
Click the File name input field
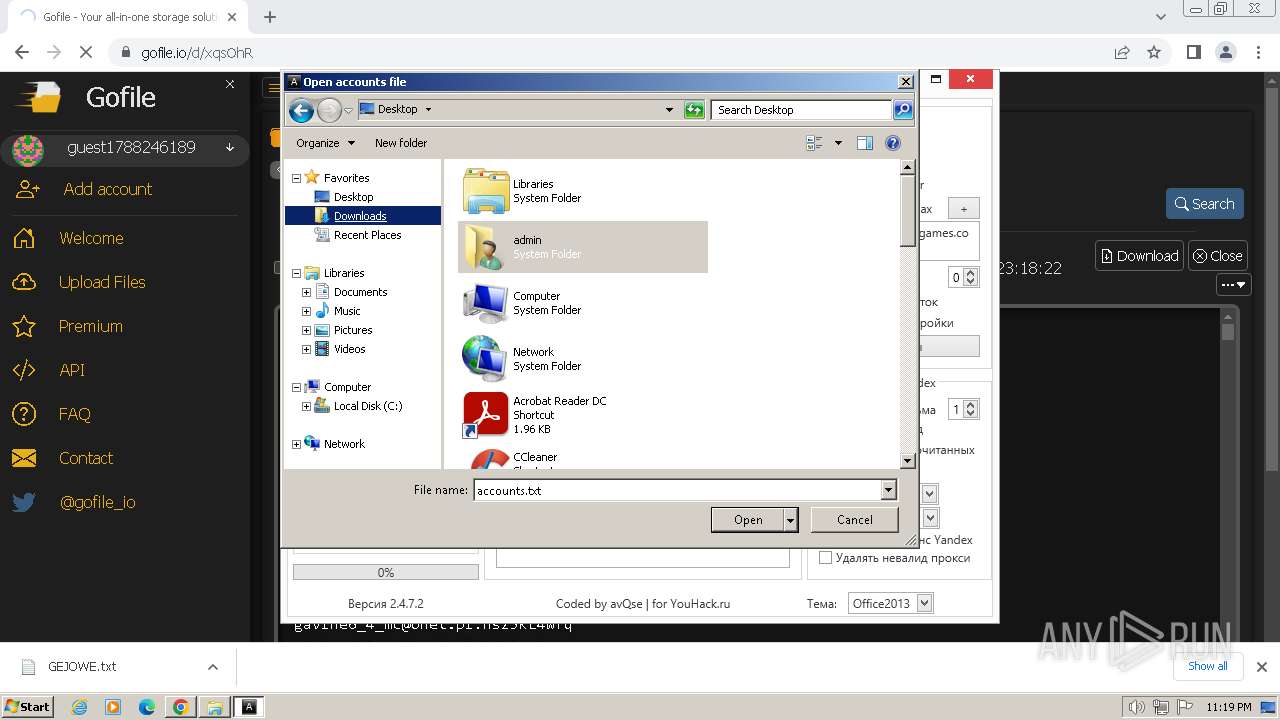677,490
